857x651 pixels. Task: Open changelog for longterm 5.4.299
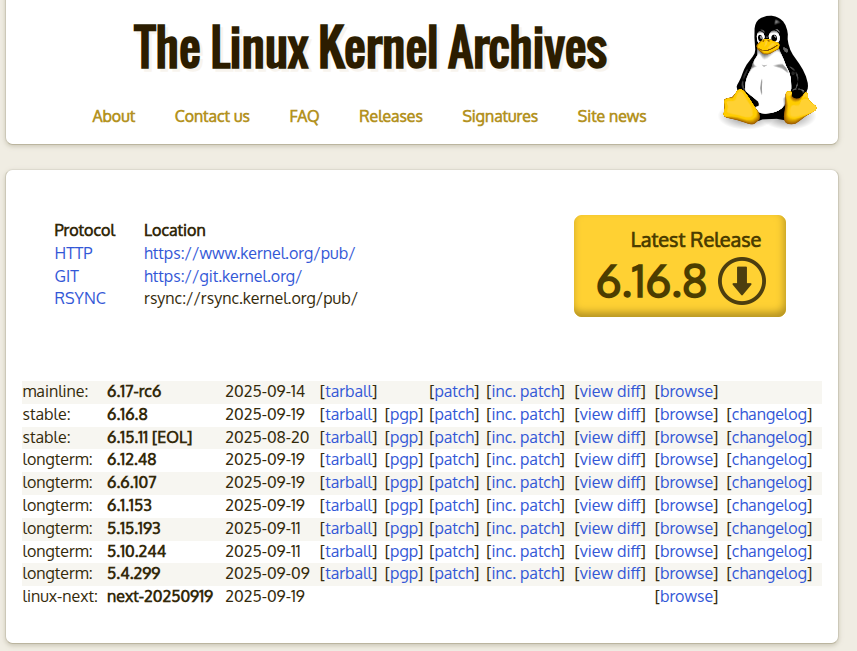(x=769, y=573)
